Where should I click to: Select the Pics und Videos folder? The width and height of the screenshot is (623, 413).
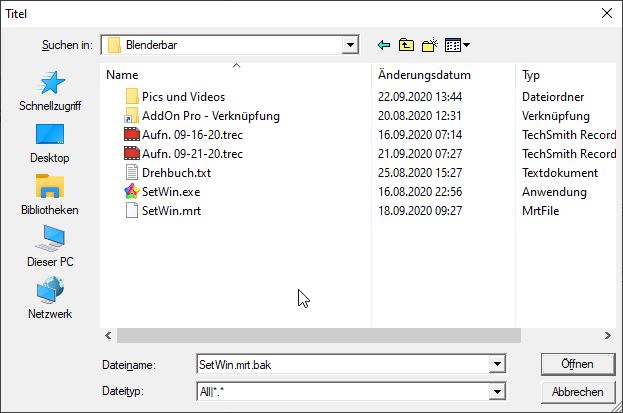(x=183, y=96)
